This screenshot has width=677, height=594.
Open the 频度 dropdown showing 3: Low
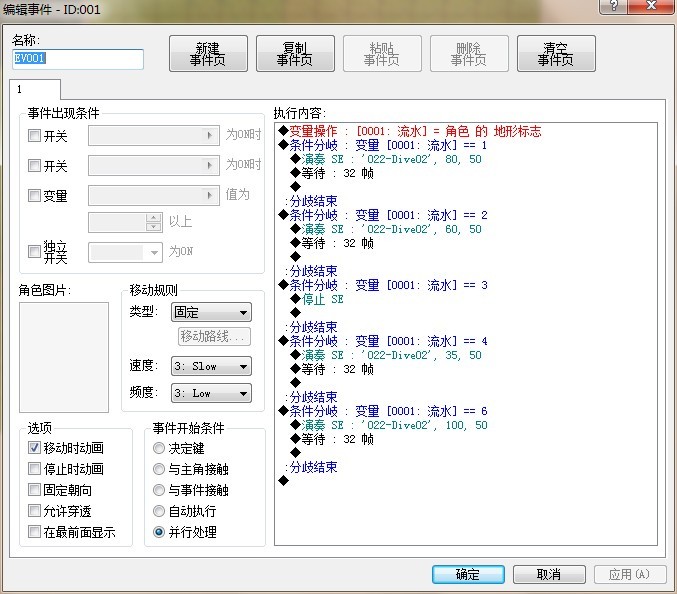pos(211,393)
